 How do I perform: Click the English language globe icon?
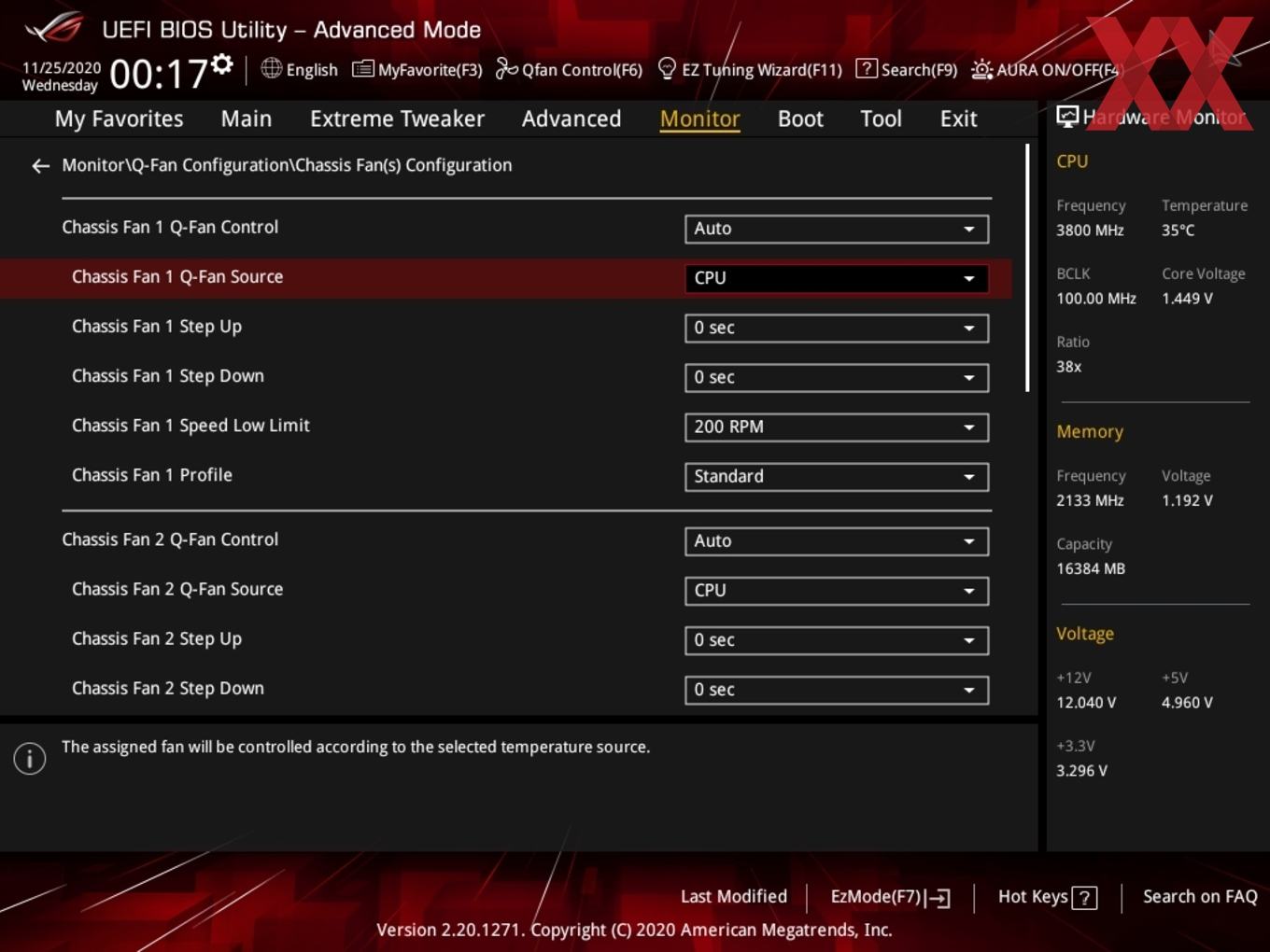(x=271, y=68)
